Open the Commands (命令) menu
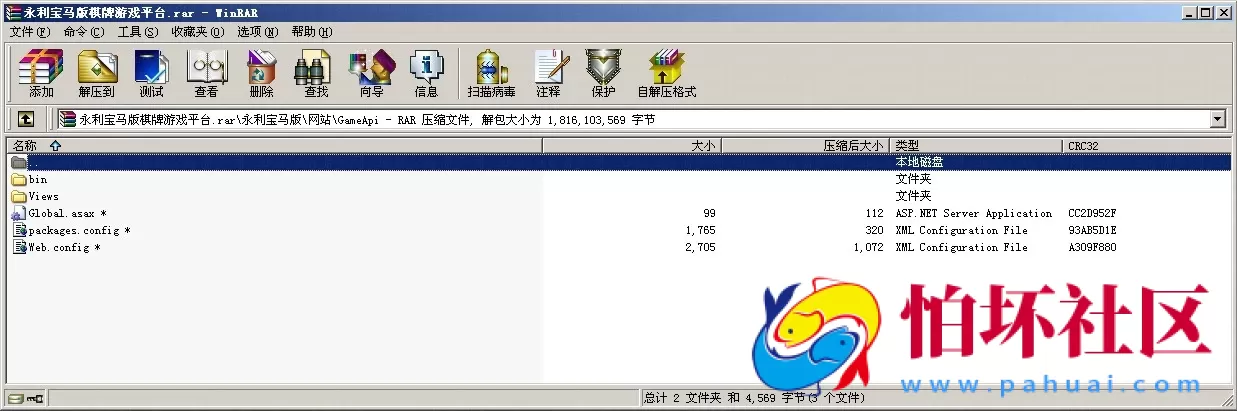Viewport: 1237px width, 411px height. click(83, 32)
